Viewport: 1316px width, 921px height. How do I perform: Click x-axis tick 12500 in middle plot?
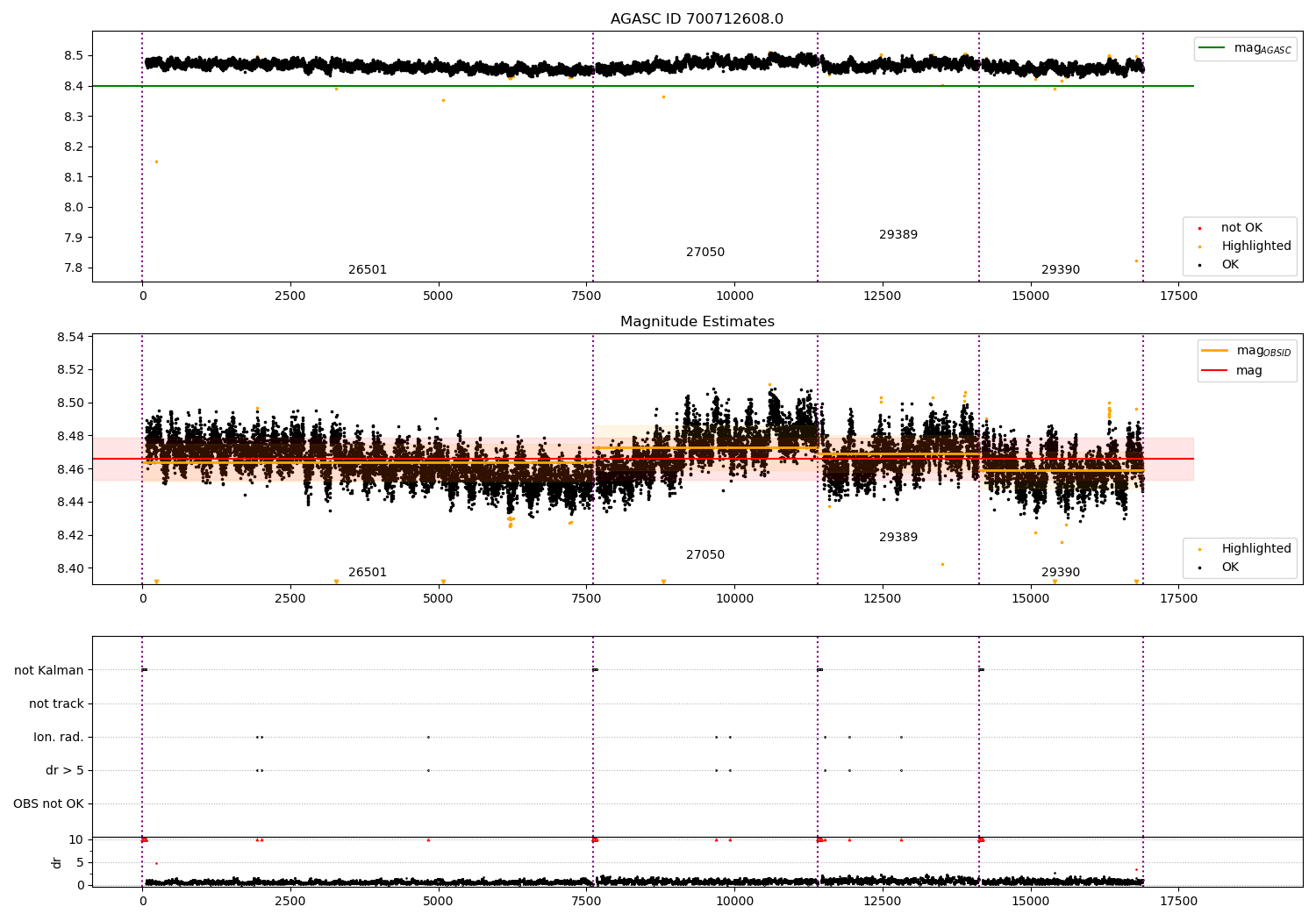882,599
